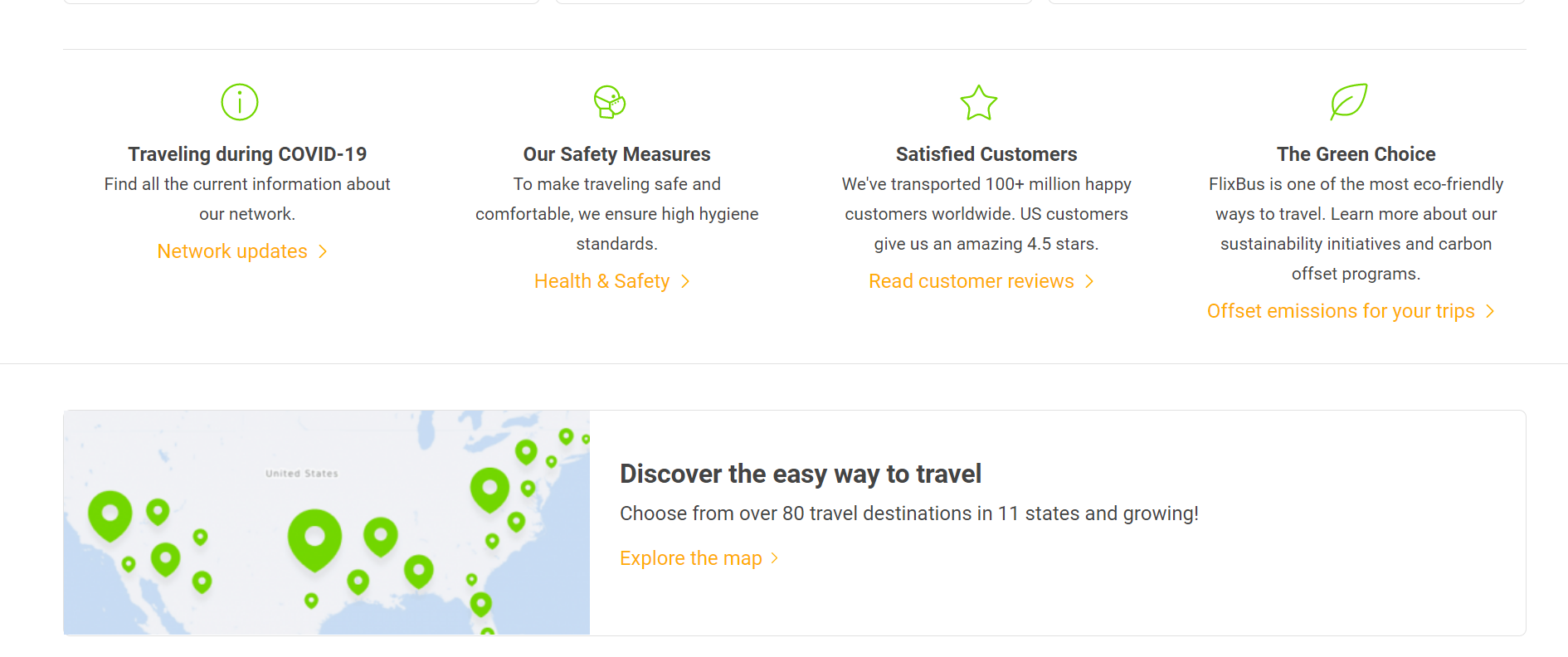Click the largest map pin in Texas

pos(314,538)
